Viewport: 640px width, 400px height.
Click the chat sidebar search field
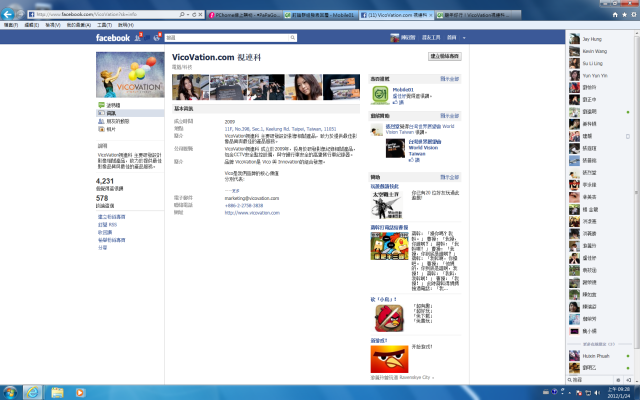[x=589, y=380]
